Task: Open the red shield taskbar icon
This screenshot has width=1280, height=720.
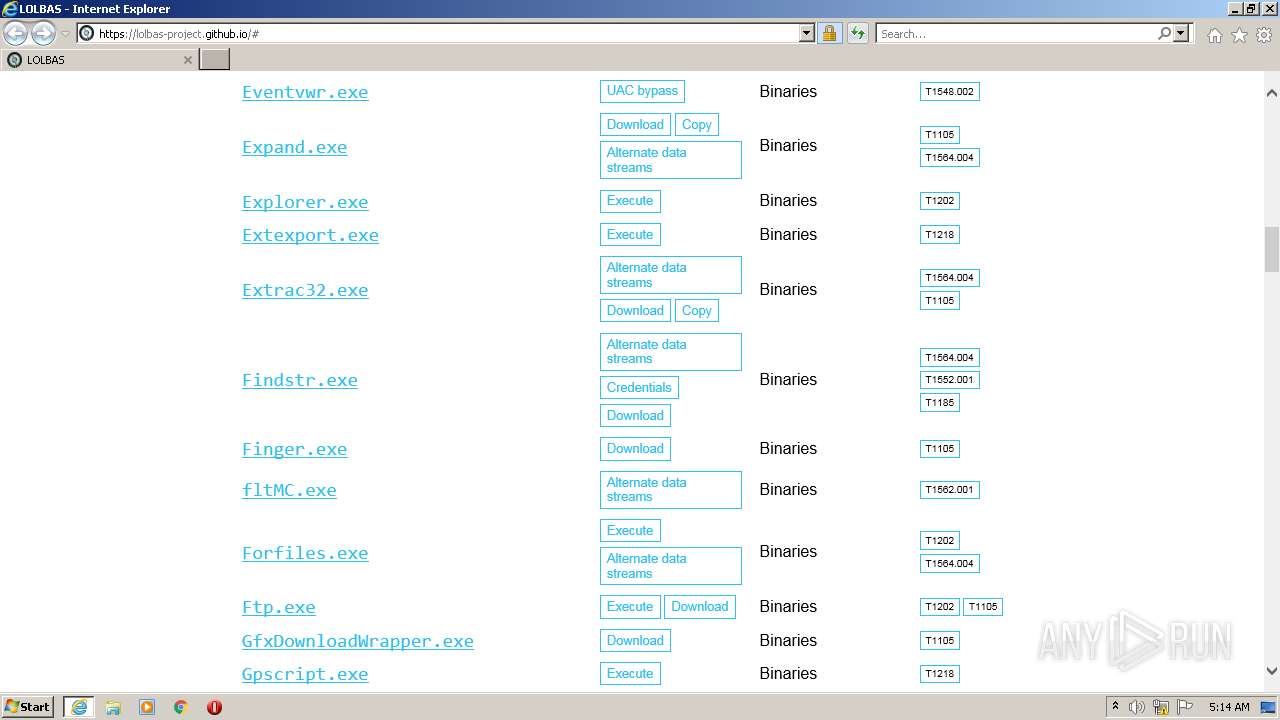Action: tap(214, 707)
